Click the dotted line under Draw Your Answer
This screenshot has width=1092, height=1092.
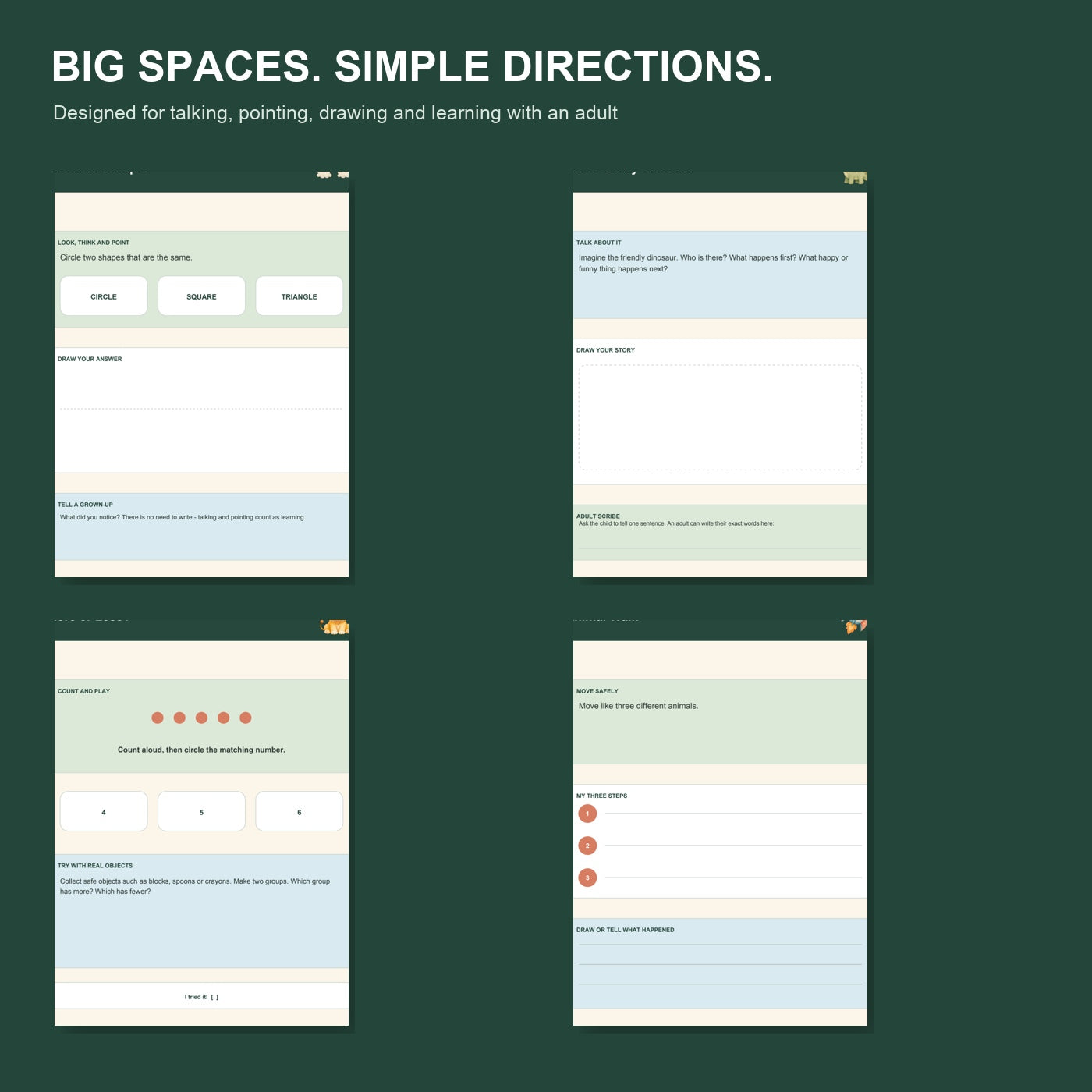(x=201, y=408)
